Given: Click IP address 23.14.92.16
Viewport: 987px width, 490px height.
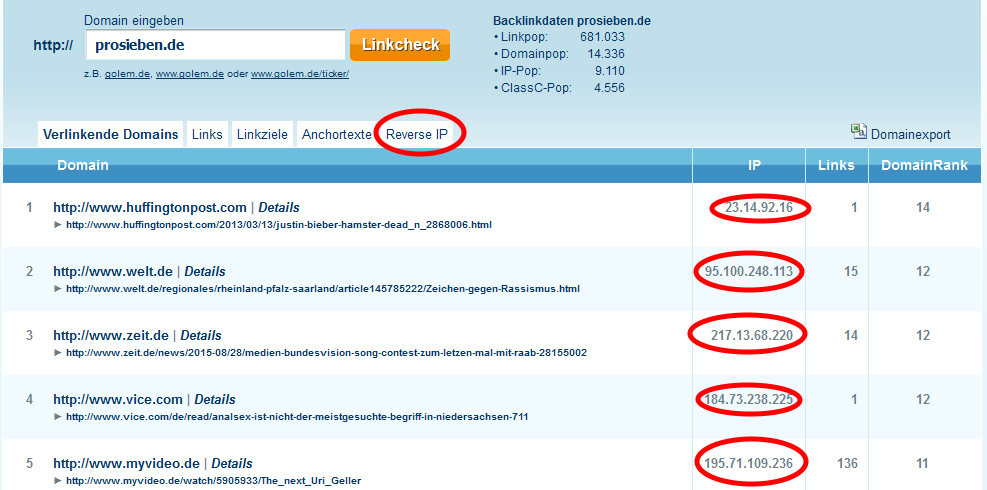Looking at the screenshot, I should tap(759, 208).
